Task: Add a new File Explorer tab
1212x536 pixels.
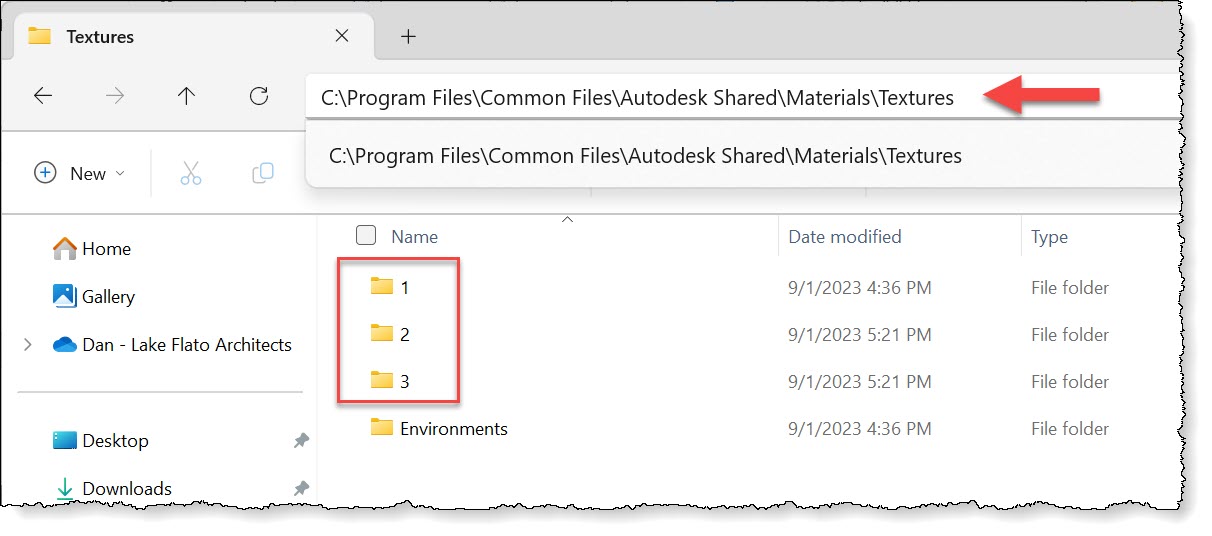Action: pos(407,36)
